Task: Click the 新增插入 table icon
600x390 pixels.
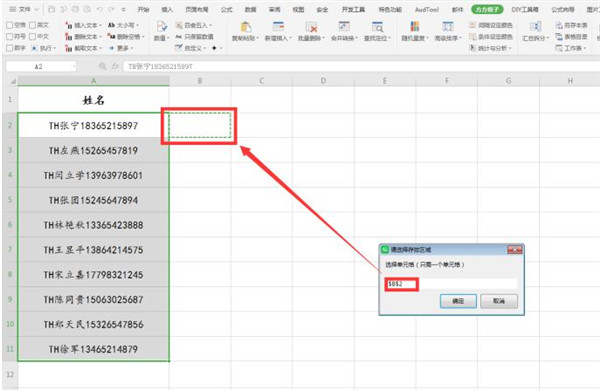Action: (x=278, y=27)
